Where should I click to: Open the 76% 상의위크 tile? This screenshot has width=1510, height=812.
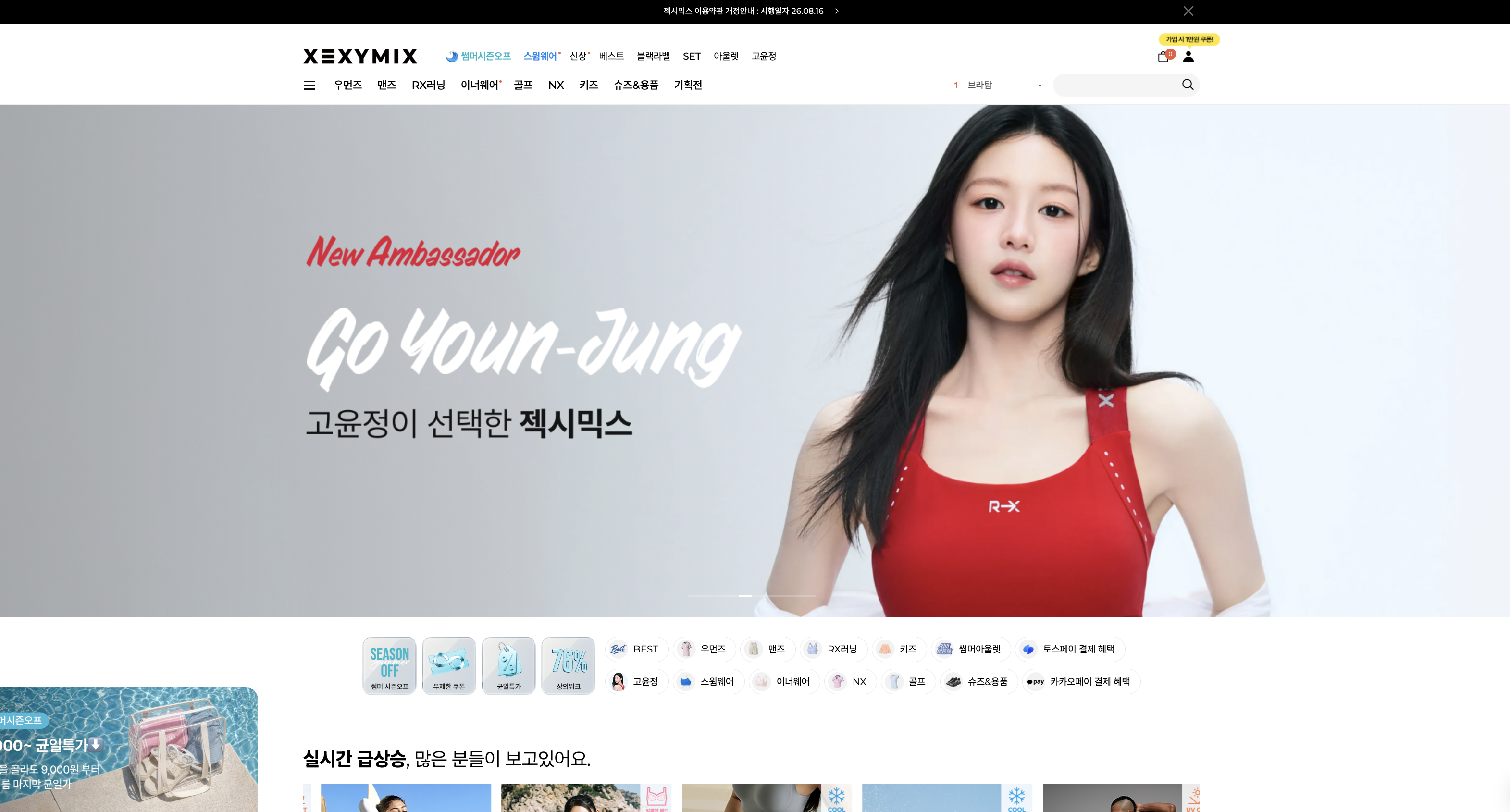tap(568, 666)
